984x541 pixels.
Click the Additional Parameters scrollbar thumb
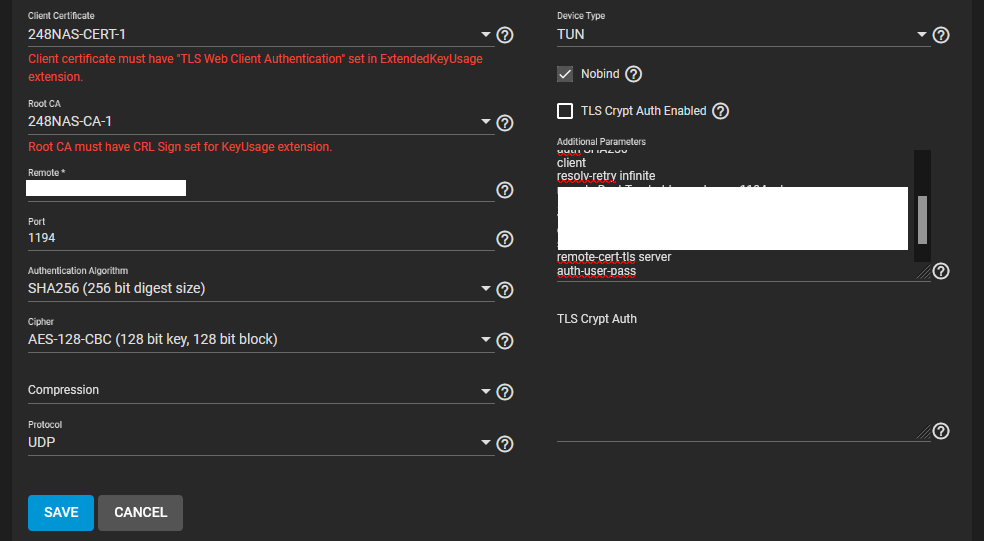(922, 219)
